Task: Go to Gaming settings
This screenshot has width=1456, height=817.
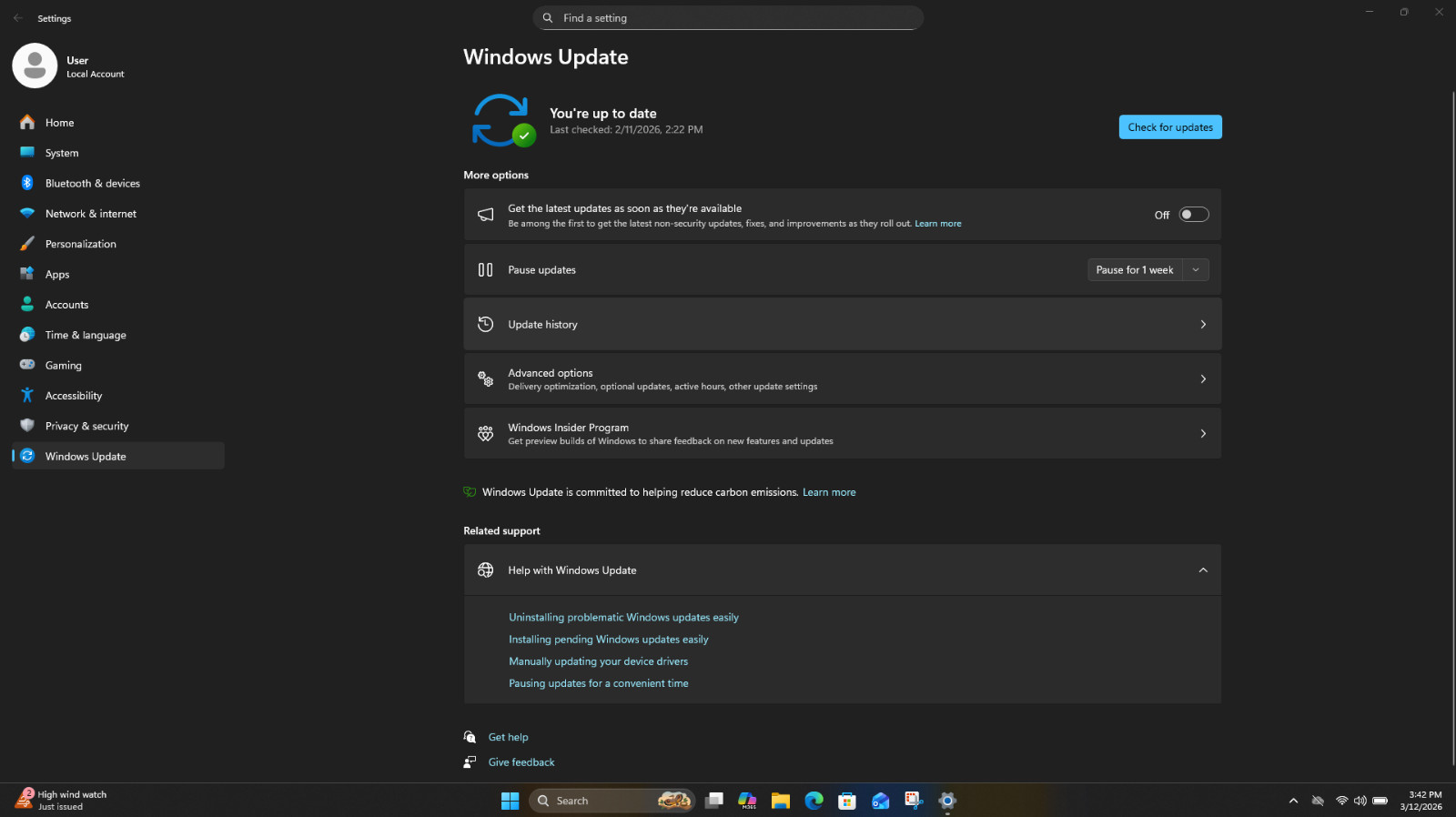Action: pyautogui.click(x=118, y=365)
